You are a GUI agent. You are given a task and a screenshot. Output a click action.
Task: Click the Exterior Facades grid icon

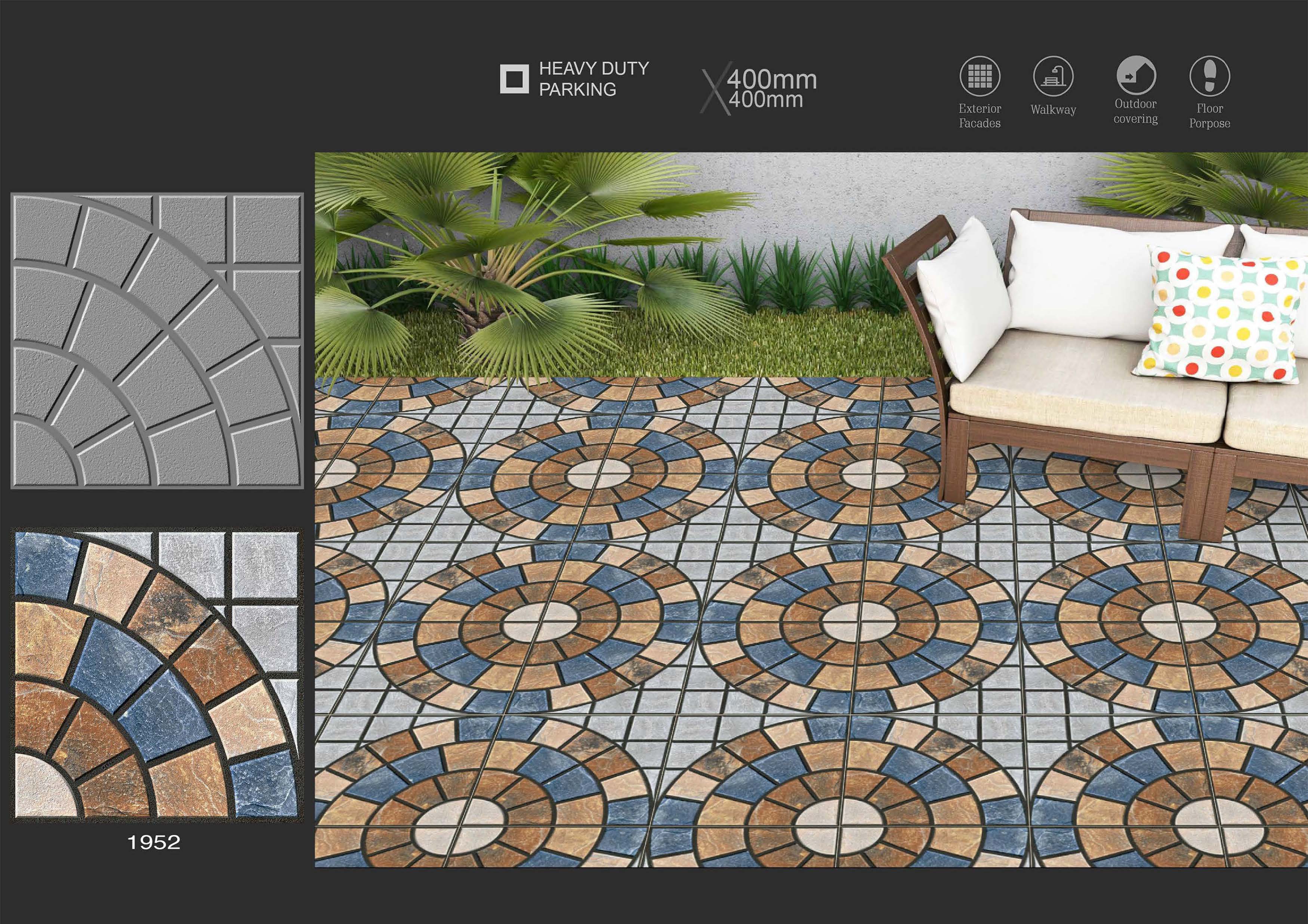[980, 76]
